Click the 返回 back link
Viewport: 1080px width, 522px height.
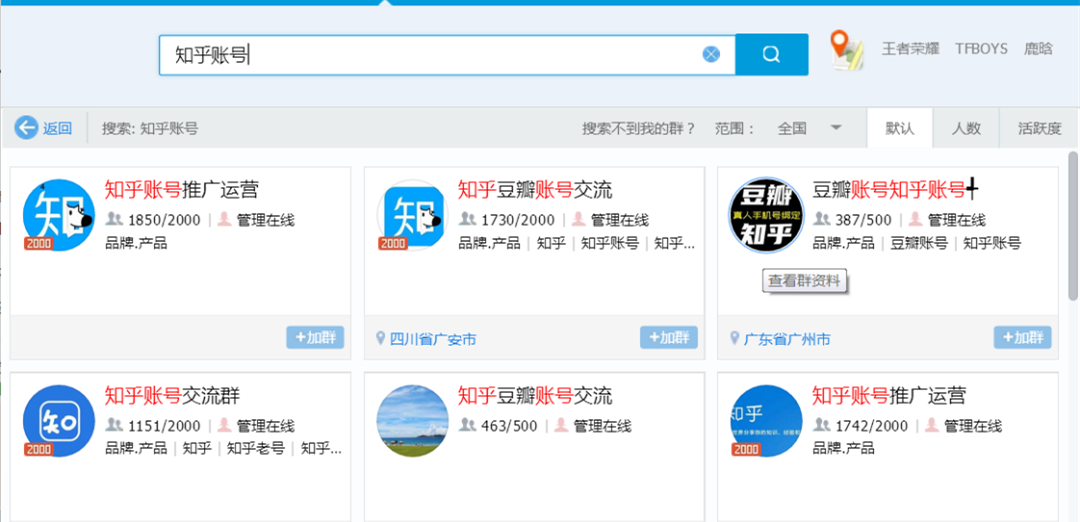57,128
